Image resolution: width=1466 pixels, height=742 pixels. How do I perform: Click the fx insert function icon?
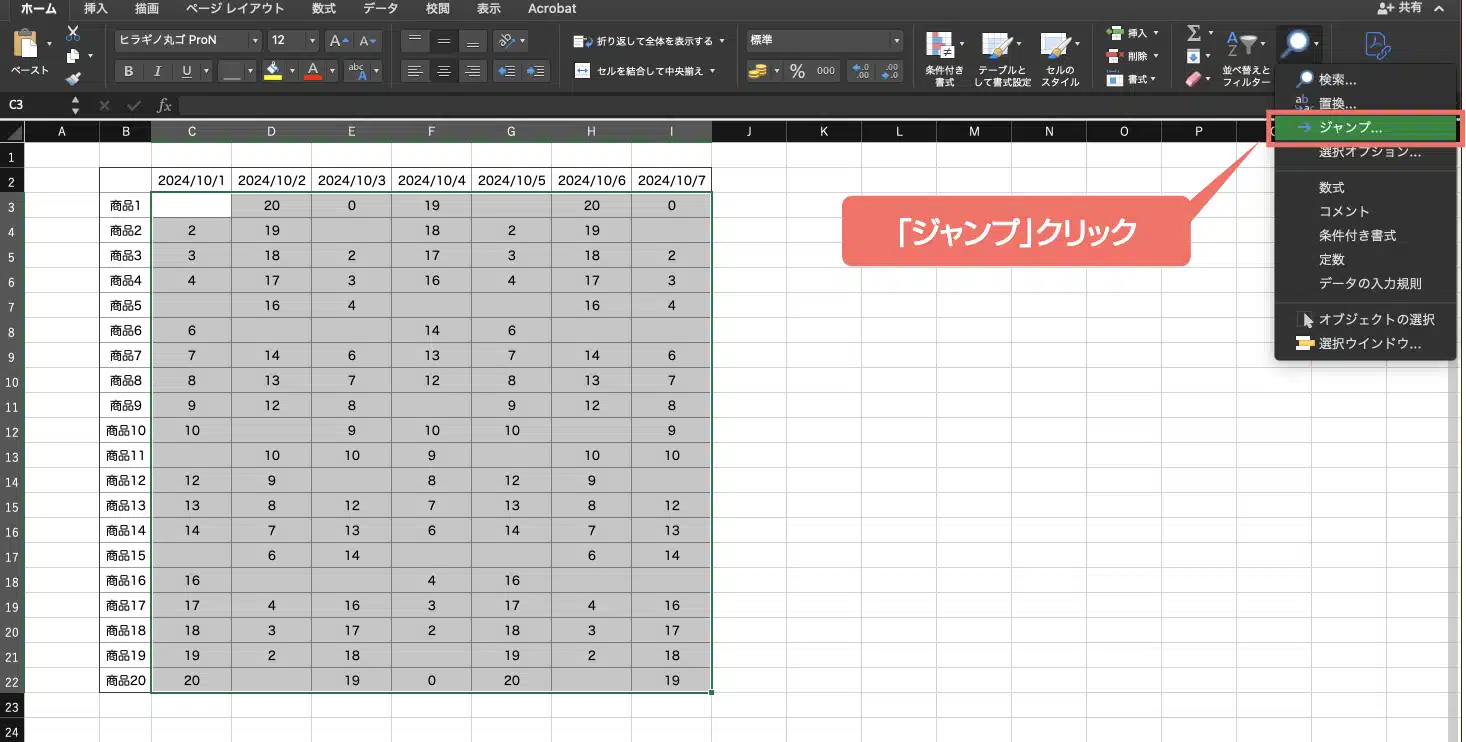tap(165, 105)
